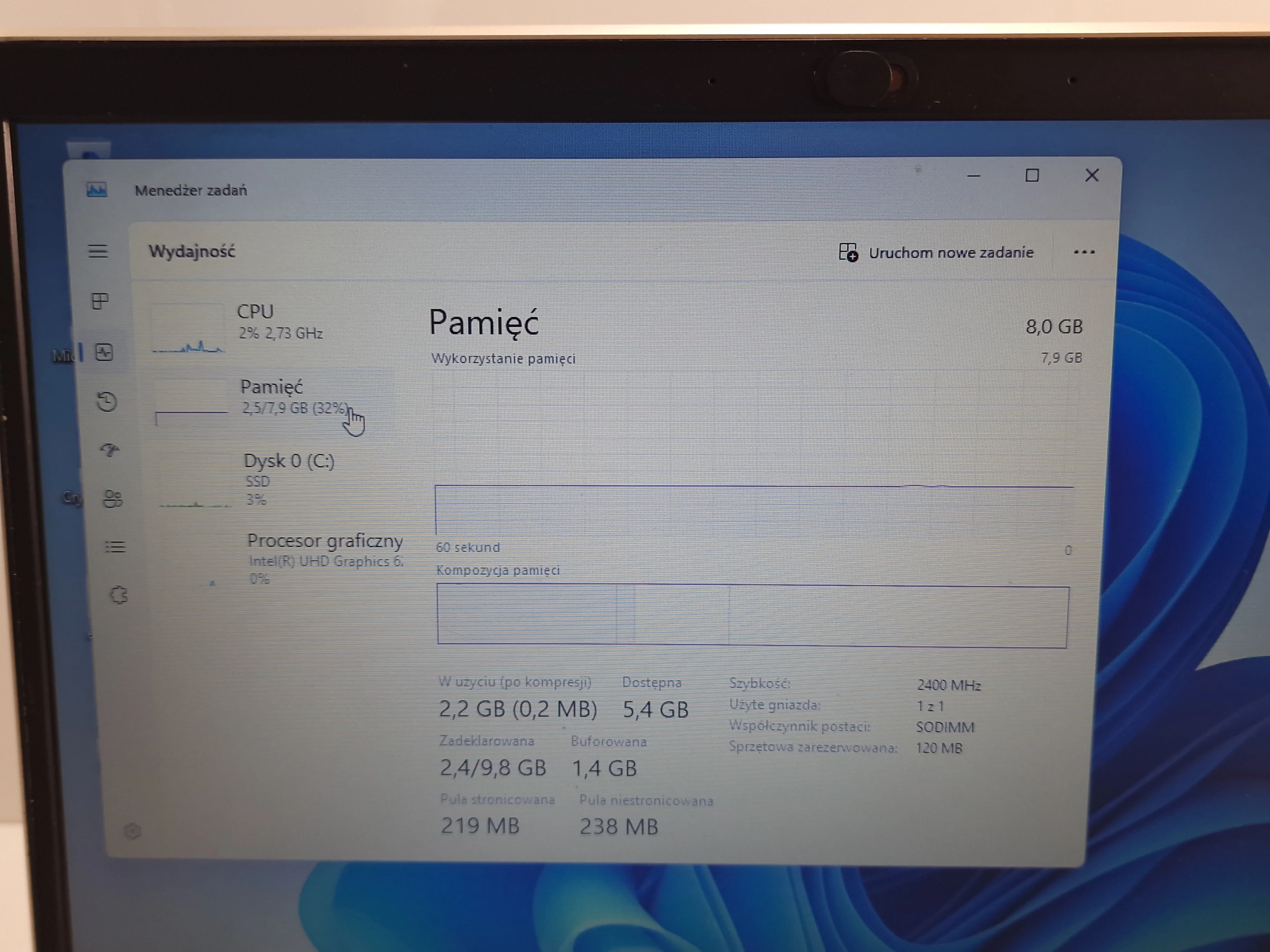Open the hamburger navigation menu
Viewport: 1270px width, 952px height.
click(98, 251)
